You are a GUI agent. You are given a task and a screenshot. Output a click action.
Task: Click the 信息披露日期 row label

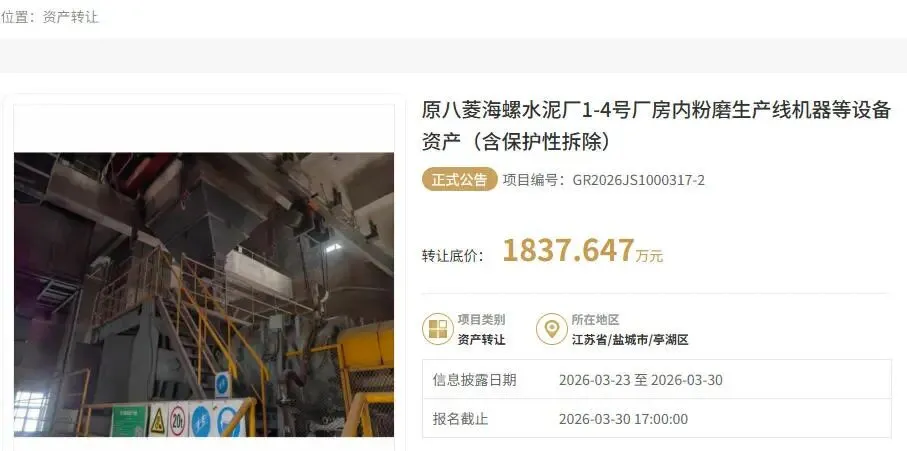coord(474,380)
